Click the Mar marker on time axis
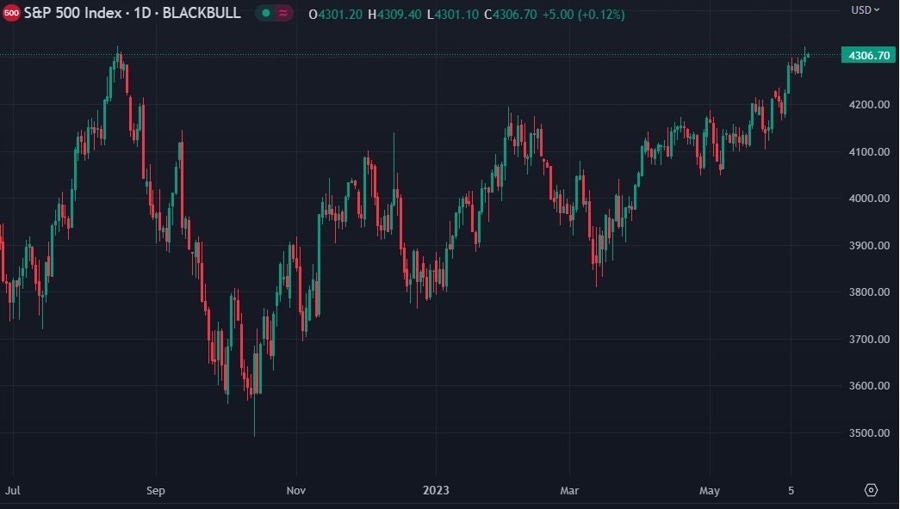The width and height of the screenshot is (900, 509). [569, 491]
